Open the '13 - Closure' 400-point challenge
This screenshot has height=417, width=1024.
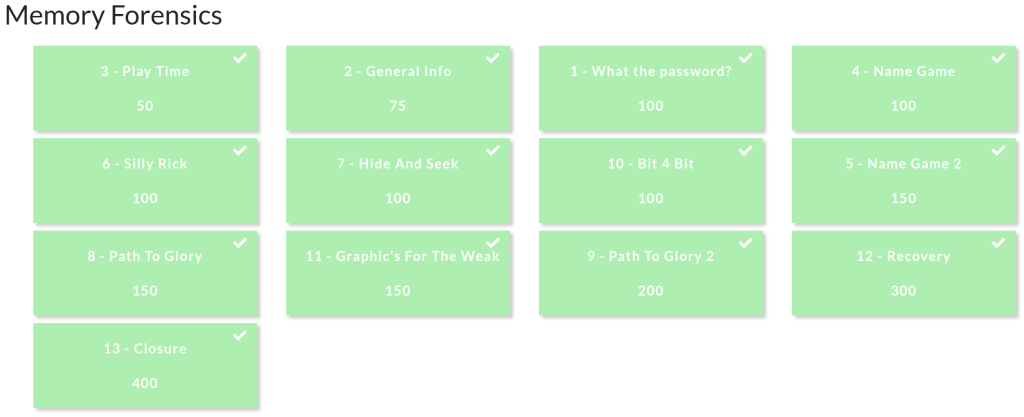(145, 366)
